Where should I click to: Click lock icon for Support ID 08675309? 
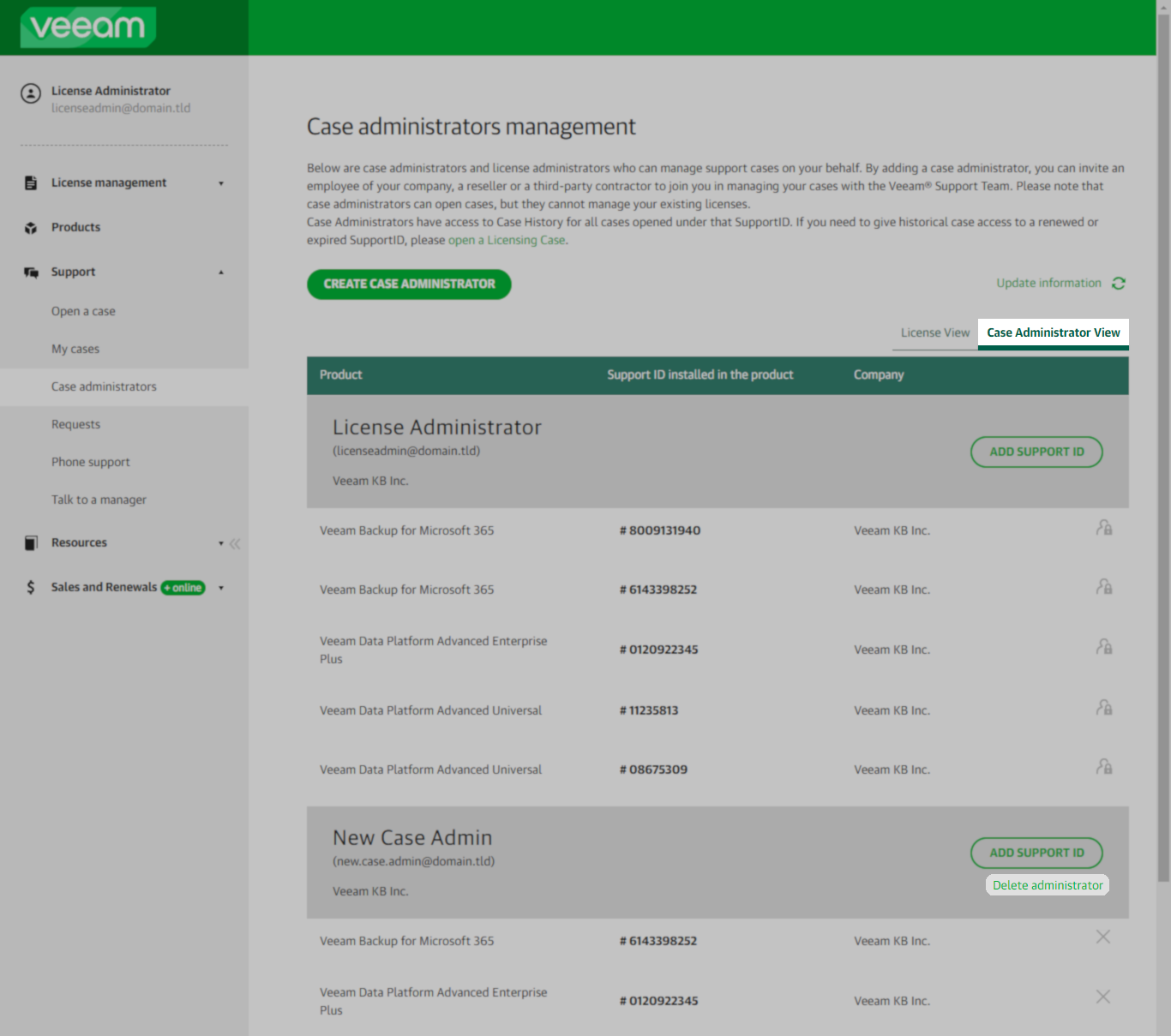(x=1104, y=766)
